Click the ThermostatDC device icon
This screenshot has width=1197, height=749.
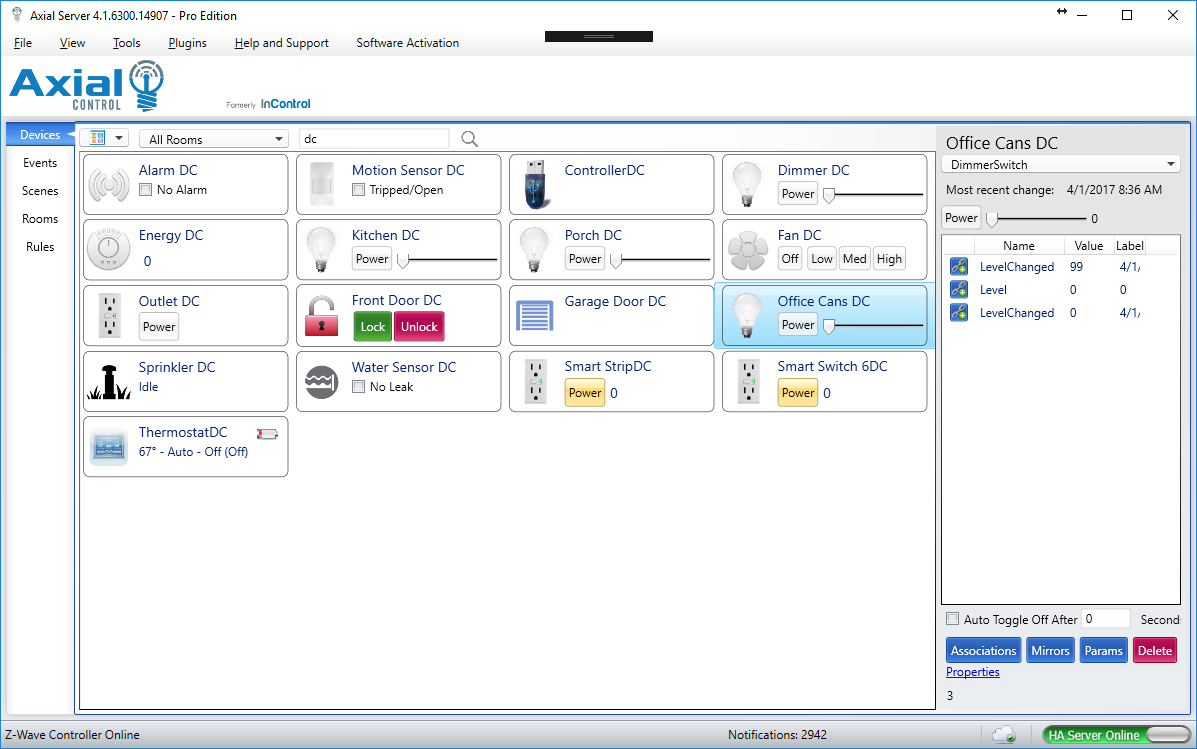tap(109, 446)
